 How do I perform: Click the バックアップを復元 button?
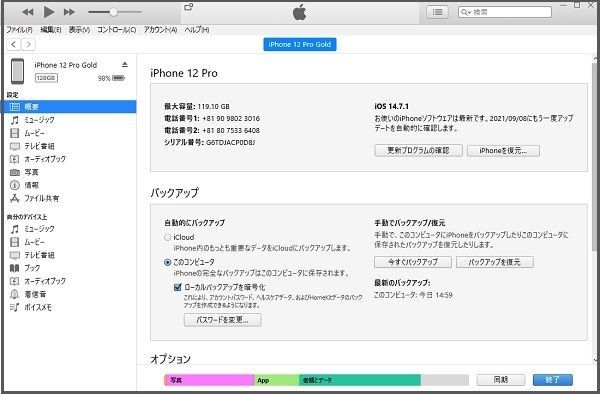click(x=494, y=262)
